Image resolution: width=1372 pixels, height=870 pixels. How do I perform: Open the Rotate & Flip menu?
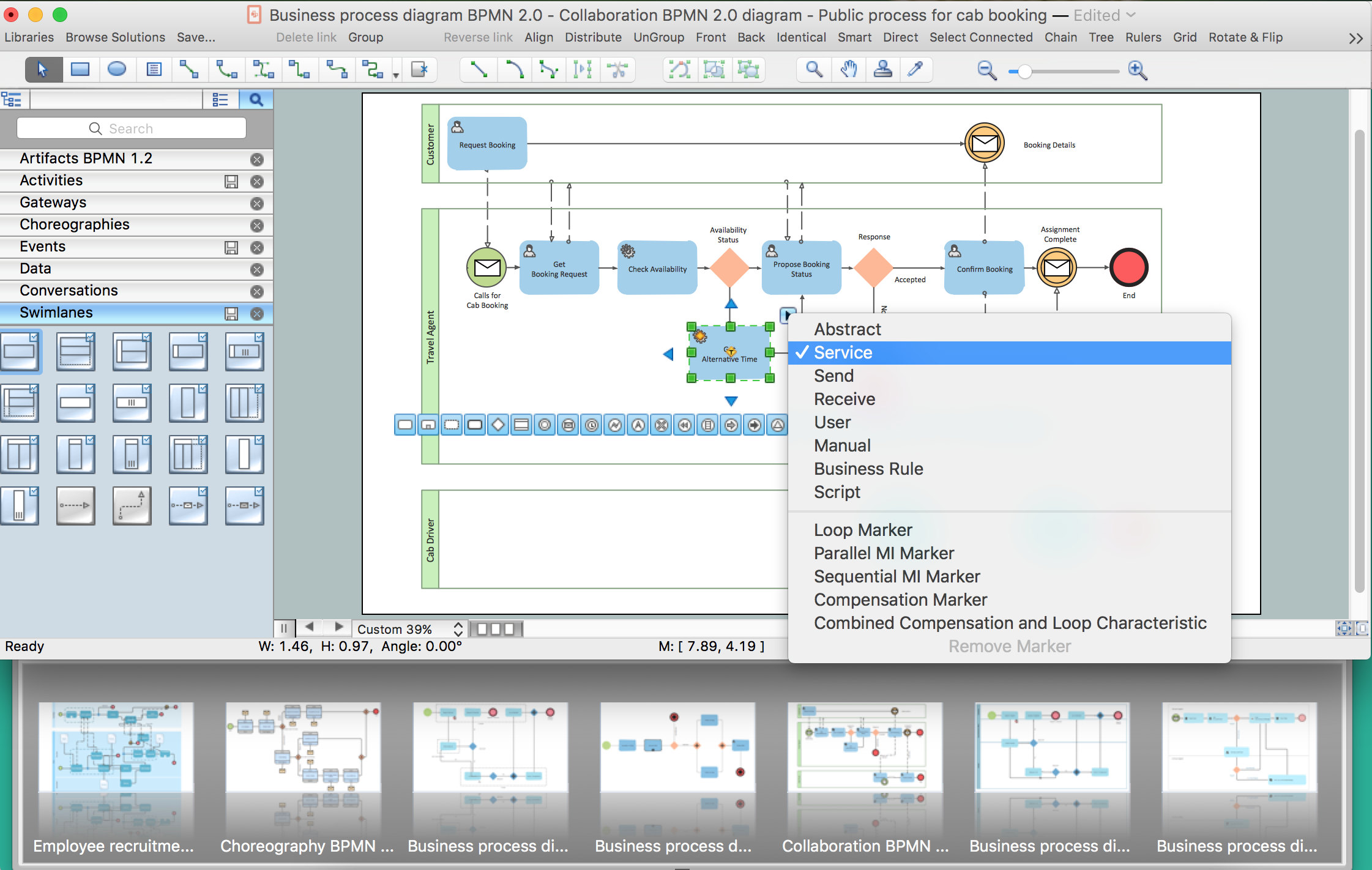pos(1245,37)
